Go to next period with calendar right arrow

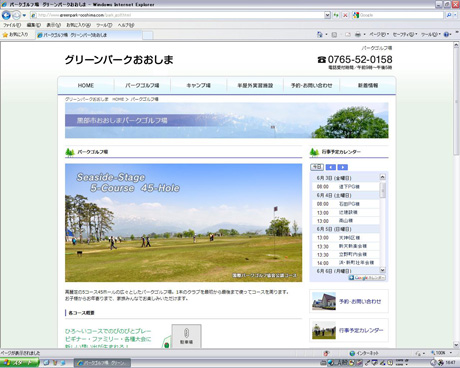pos(342,167)
